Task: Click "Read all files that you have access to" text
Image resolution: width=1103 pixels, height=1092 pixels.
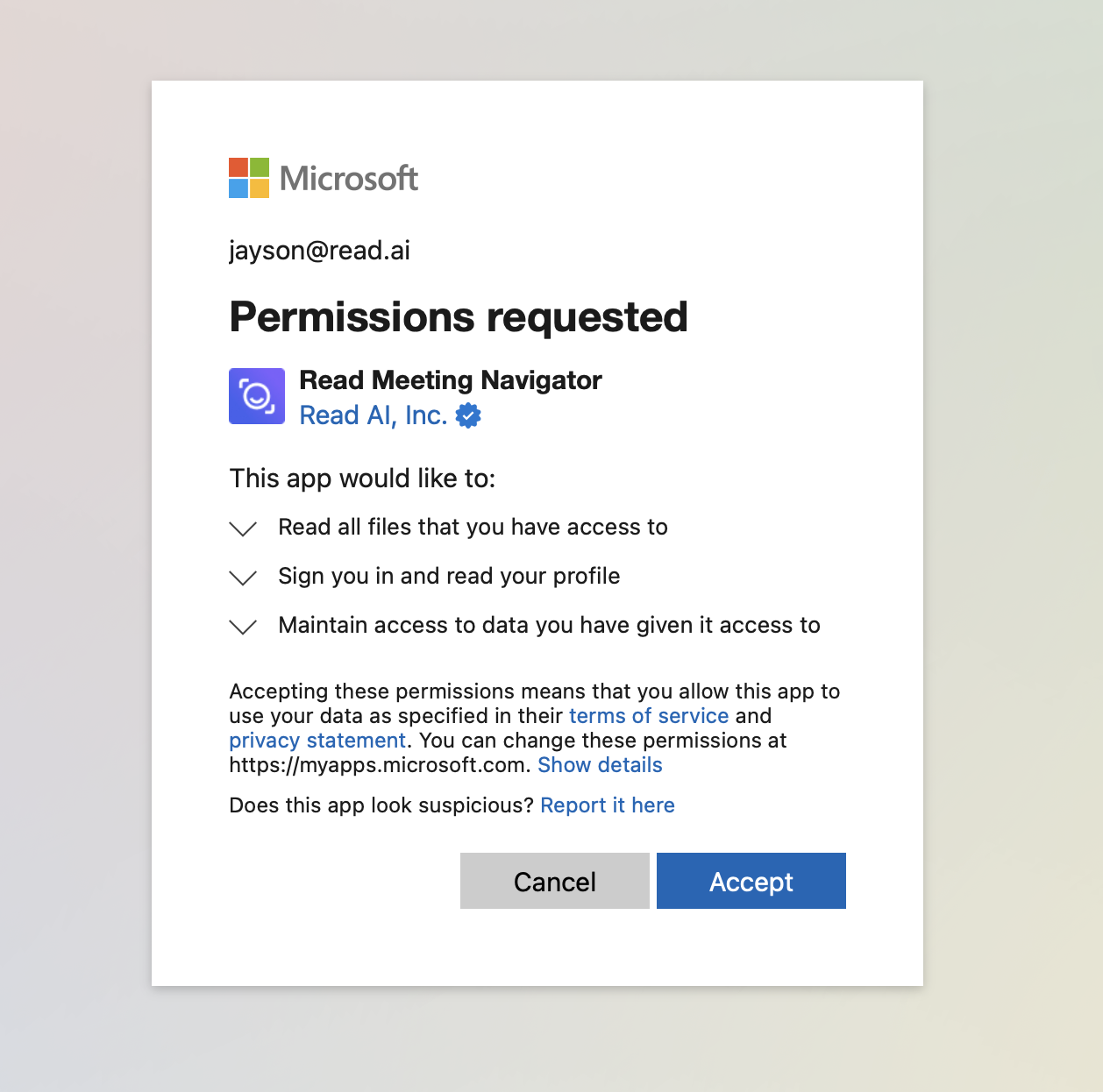Action: 473,527
